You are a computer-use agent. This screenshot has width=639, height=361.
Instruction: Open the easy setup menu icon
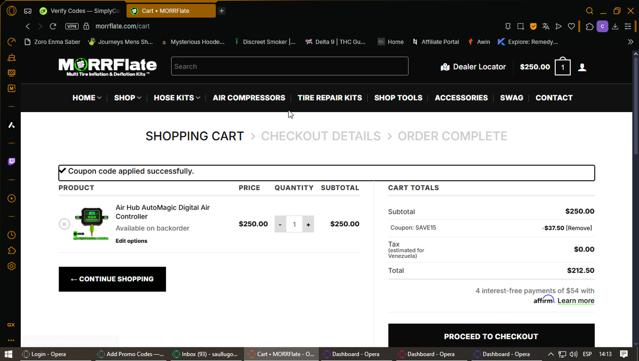pos(628,26)
